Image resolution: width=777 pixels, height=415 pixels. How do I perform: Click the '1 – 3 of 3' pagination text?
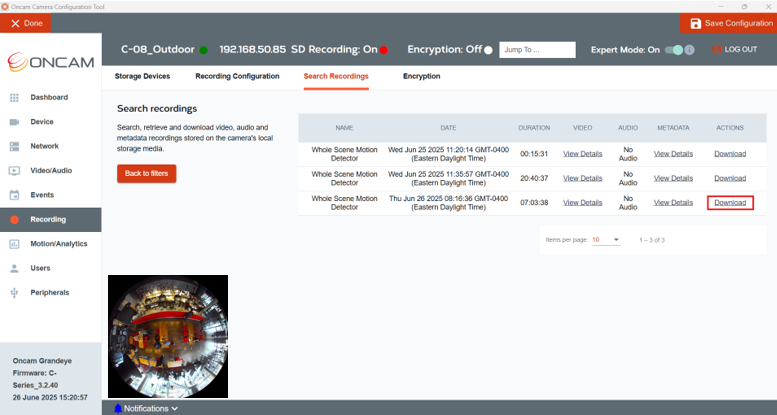coord(652,240)
